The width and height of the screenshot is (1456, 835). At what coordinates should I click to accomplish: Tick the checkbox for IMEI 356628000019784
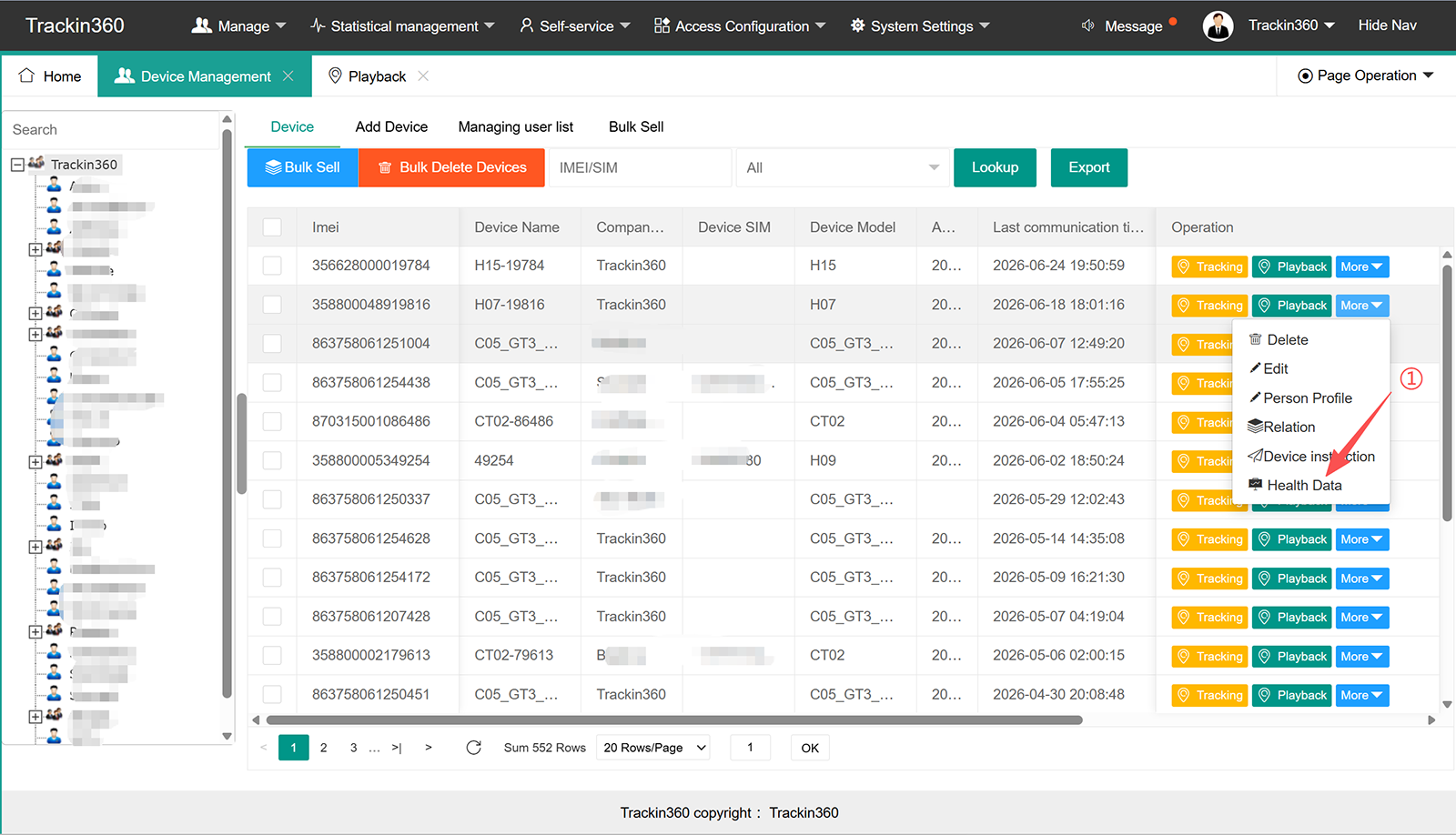(272, 266)
